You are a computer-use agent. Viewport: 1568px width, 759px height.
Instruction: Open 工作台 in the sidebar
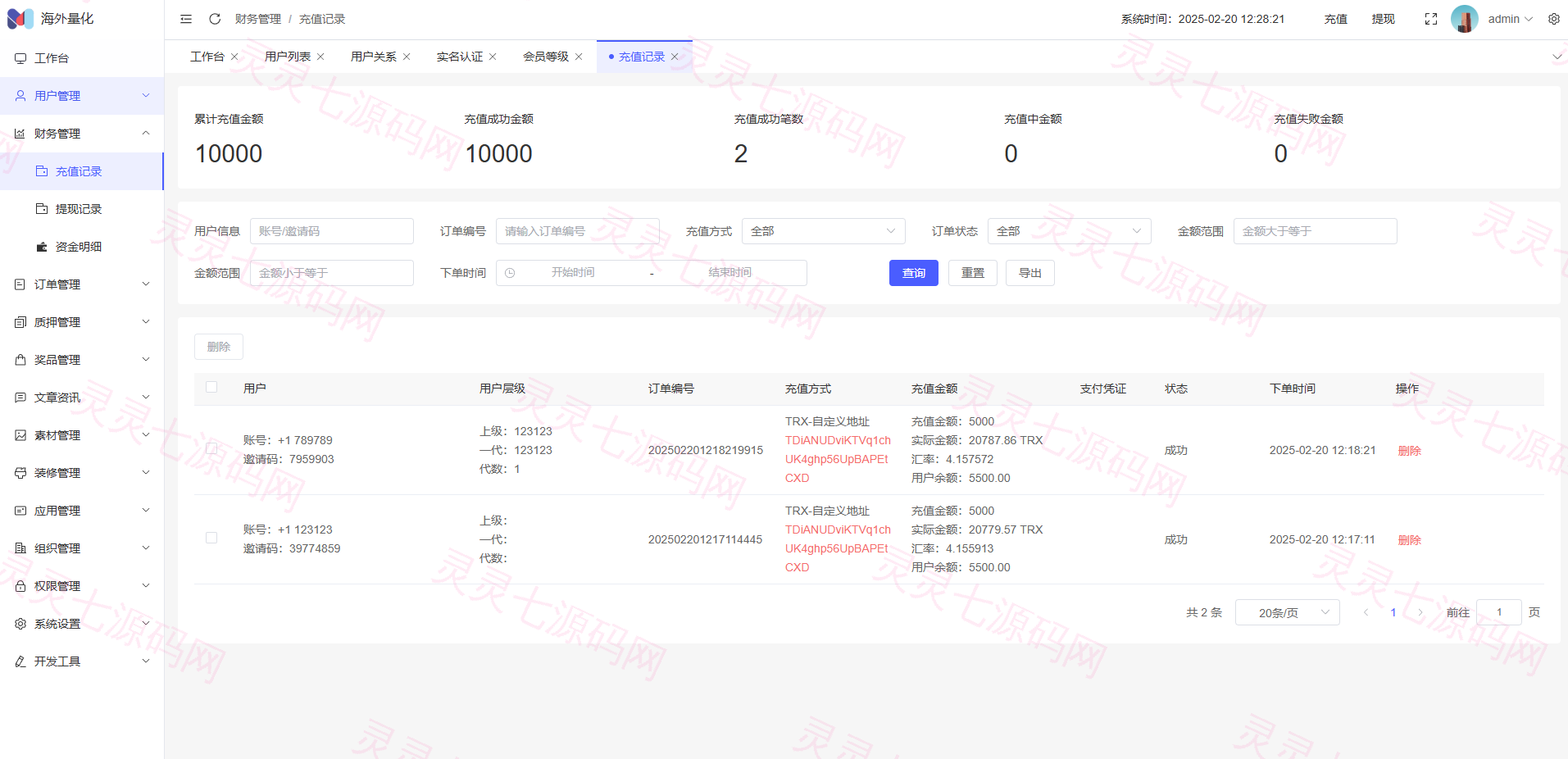[82, 58]
